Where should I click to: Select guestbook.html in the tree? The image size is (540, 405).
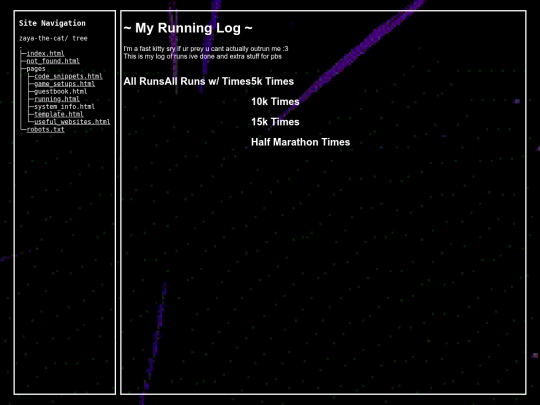point(61,91)
